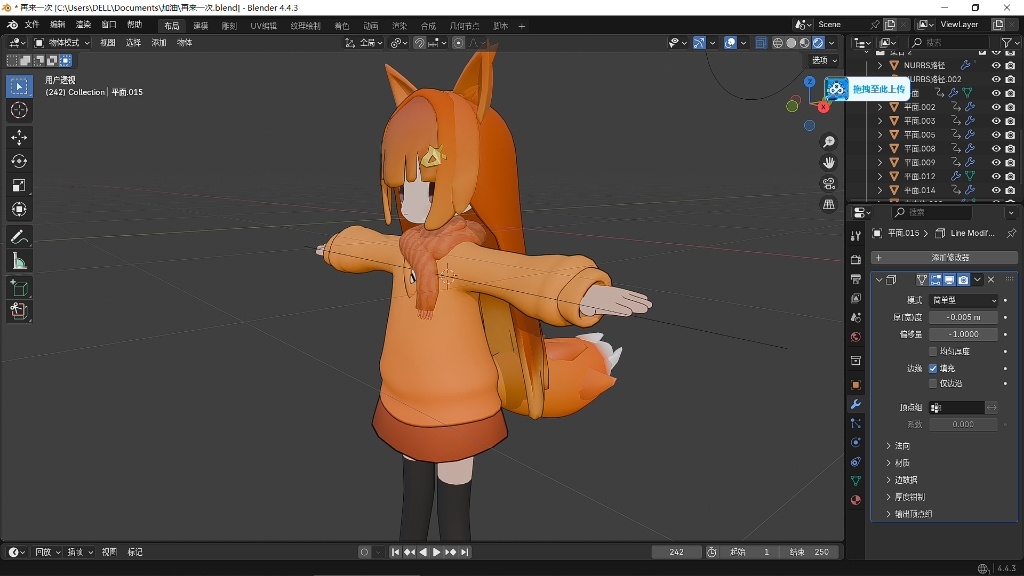Screen dimensions: 1024x576
Task: Open the Output properties tab
Action: pyautogui.click(x=856, y=279)
